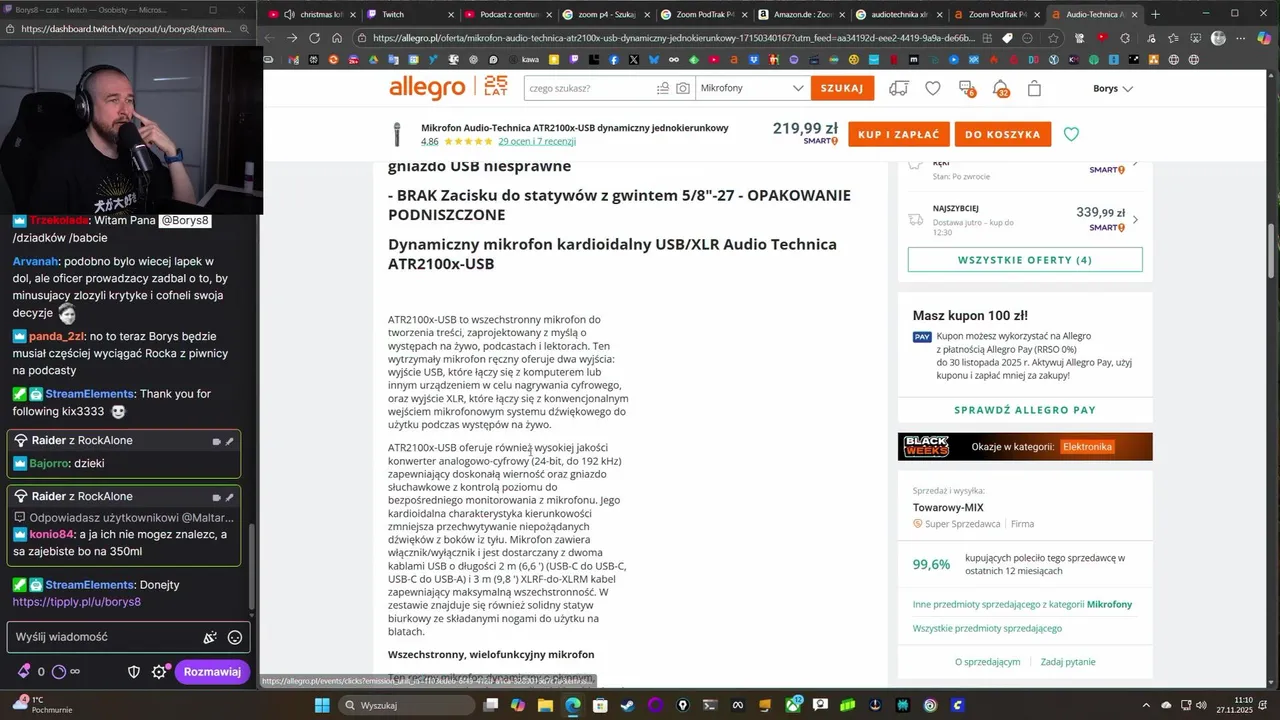The height and width of the screenshot is (720, 1280).
Task: Bookmark this page with the star icon
Action: 1051,38
